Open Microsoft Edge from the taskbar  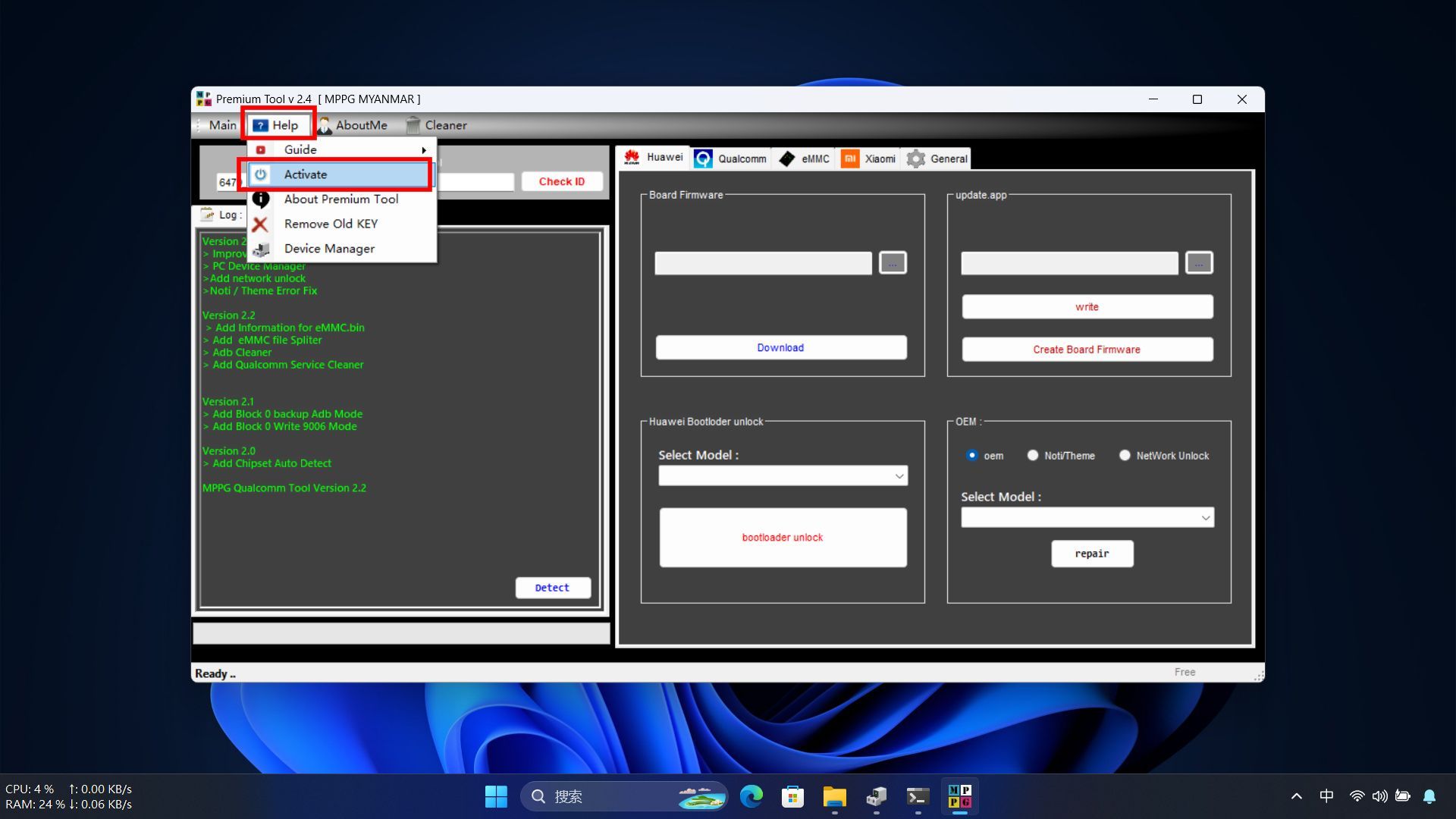coord(751,796)
